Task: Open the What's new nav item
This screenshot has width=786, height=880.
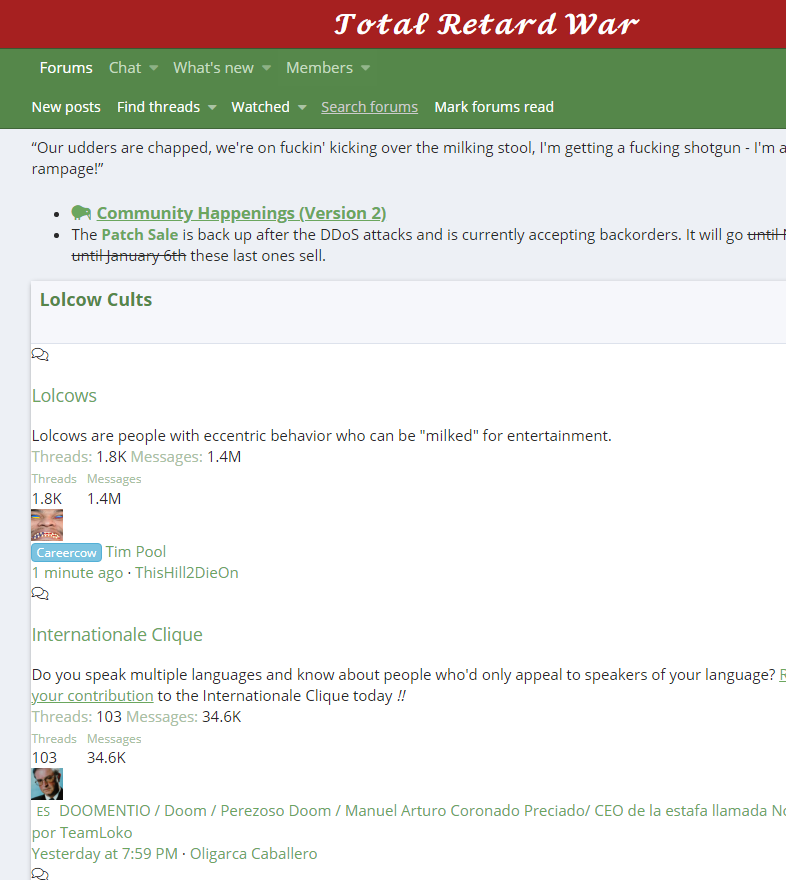Action: click(x=213, y=68)
